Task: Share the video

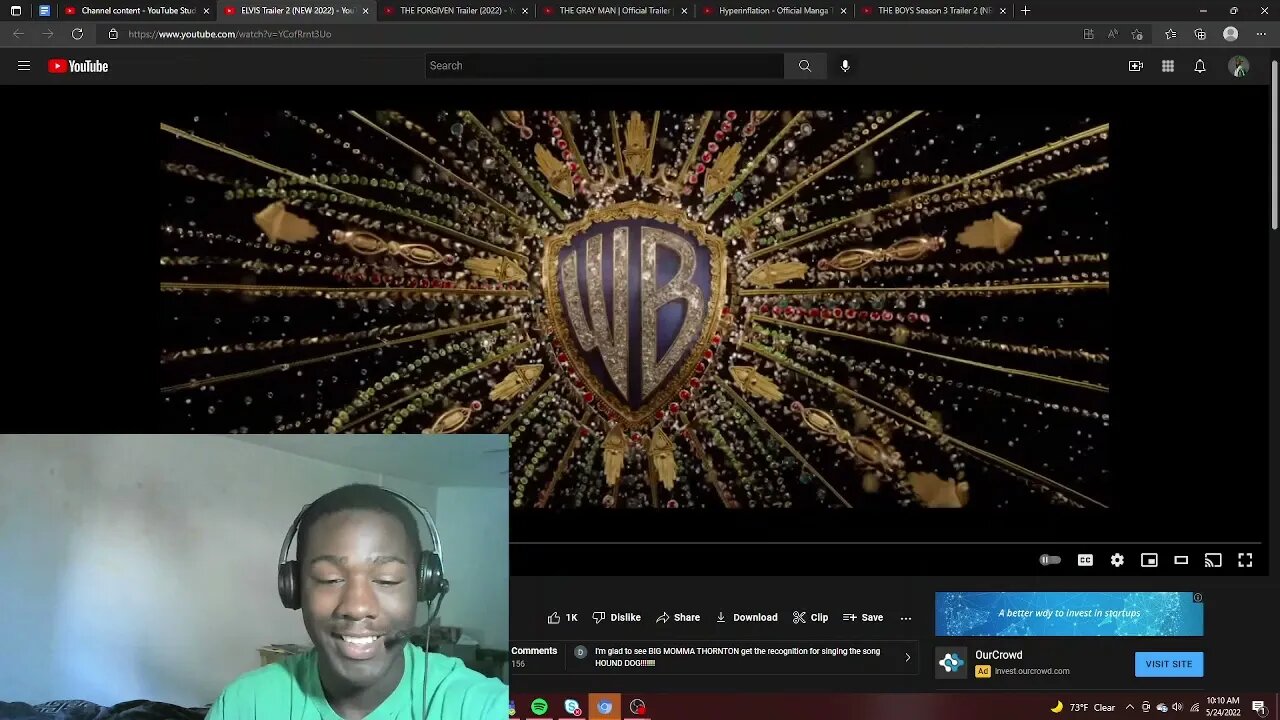Action: pos(677,618)
